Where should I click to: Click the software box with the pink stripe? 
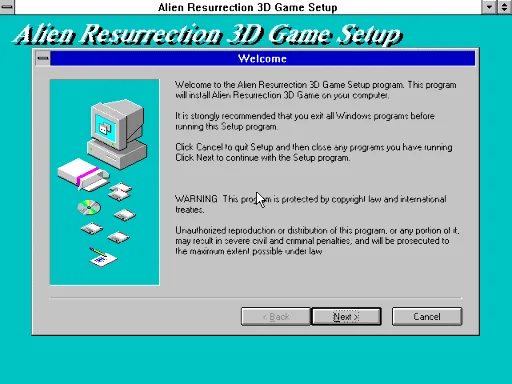pos(83,174)
